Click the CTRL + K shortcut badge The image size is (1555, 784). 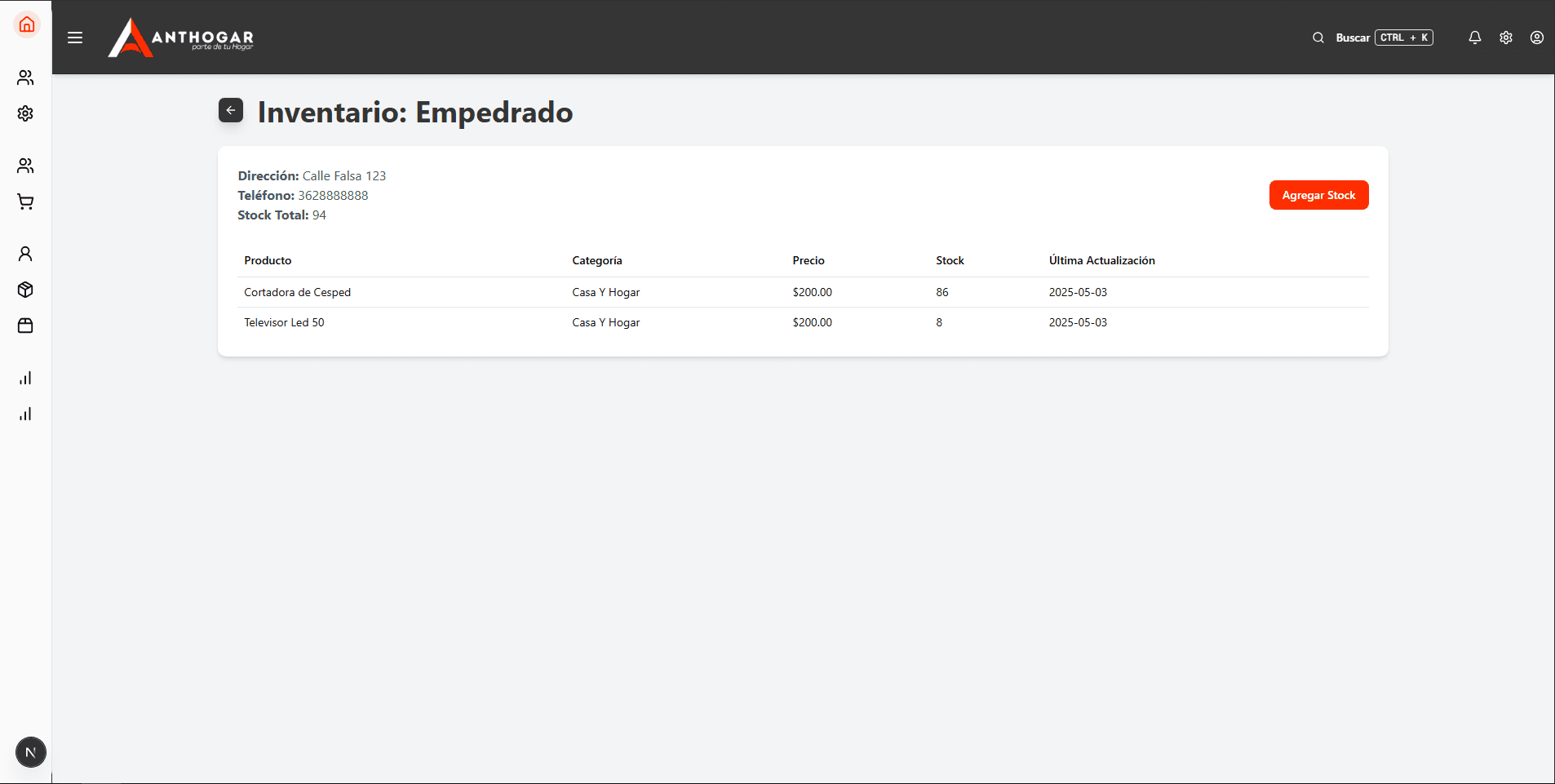pos(1404,38)
